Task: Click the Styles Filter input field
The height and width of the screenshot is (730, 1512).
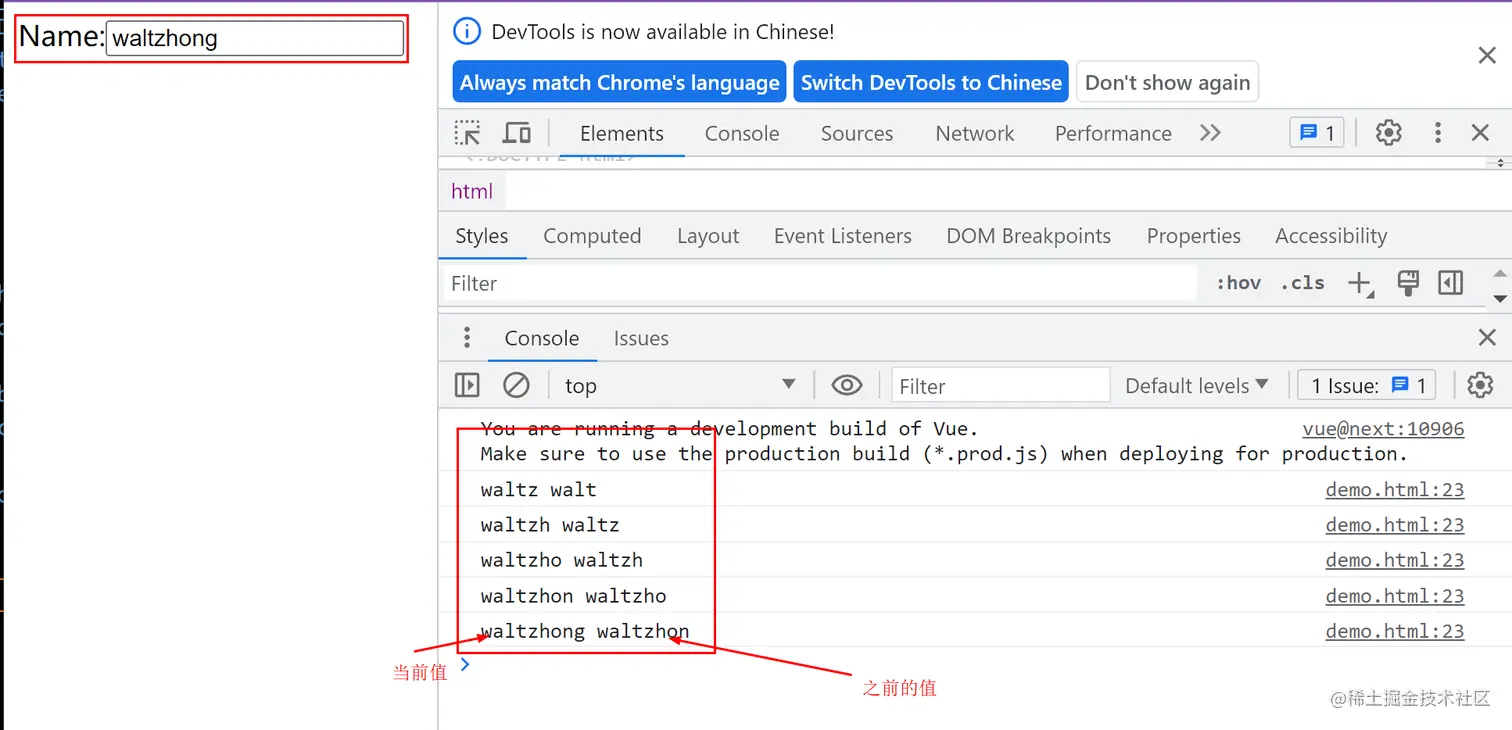Action: point(820,284)
